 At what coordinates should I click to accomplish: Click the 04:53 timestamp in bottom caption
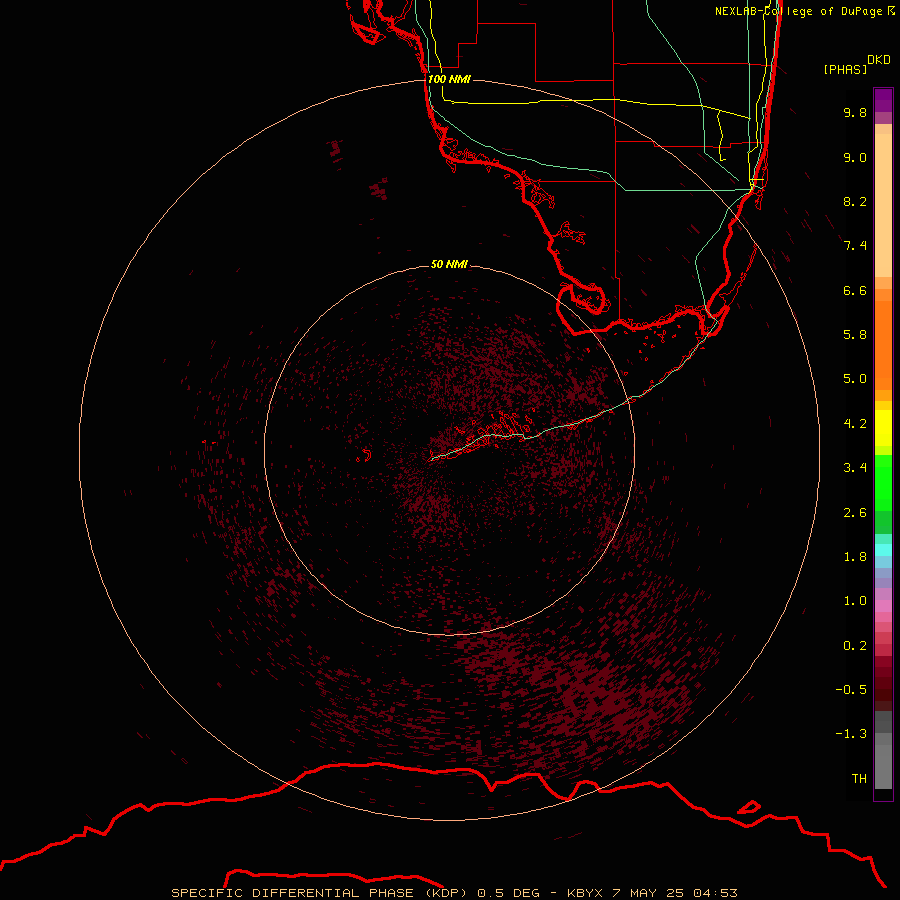point(715,893)
